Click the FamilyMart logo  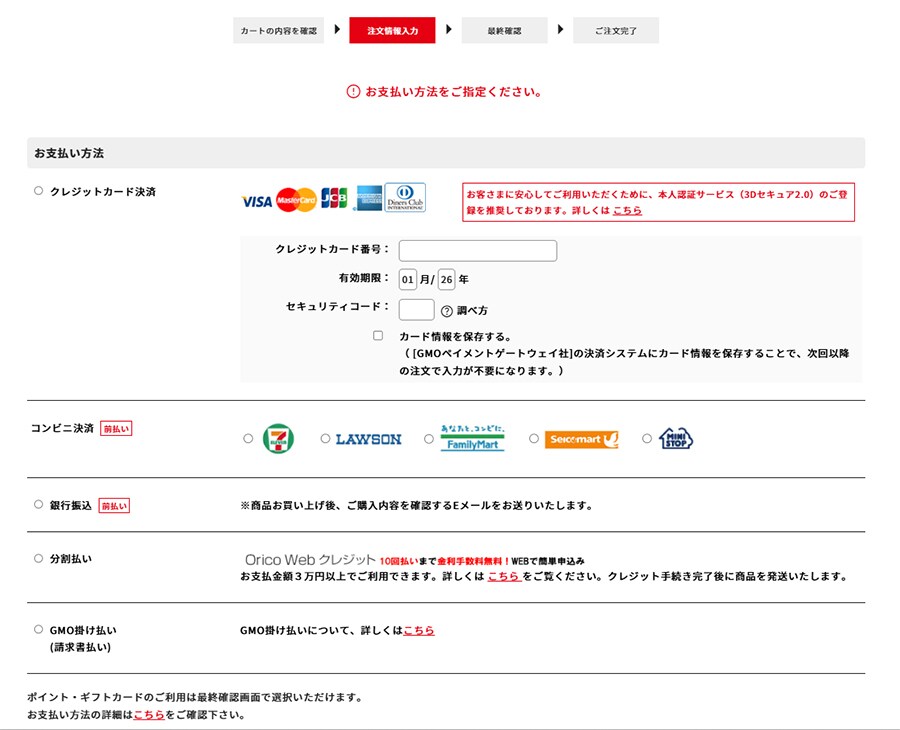tap(472, 438)
